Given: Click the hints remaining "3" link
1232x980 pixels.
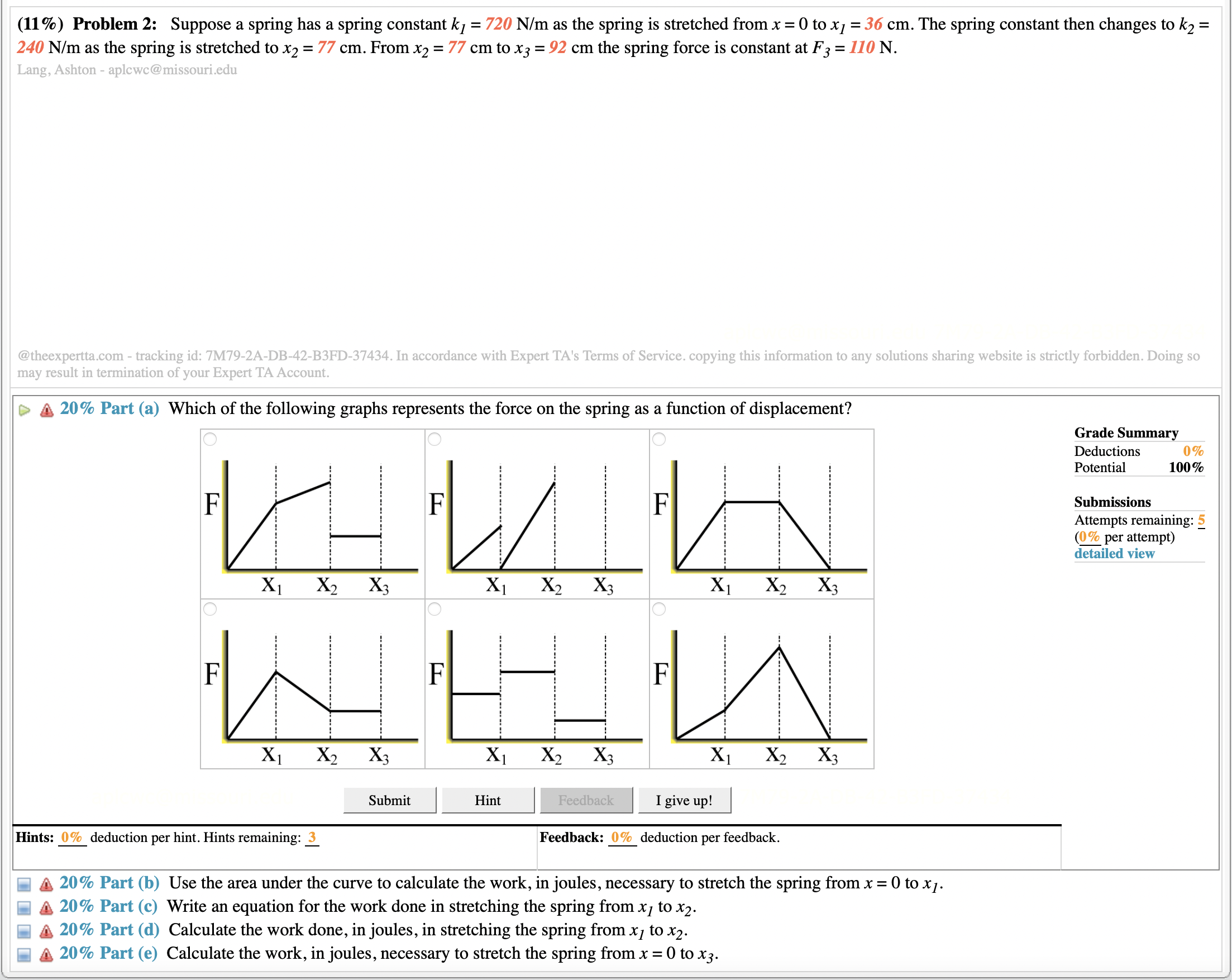Looking at the screenshot, I should click(x=312, y=837).
